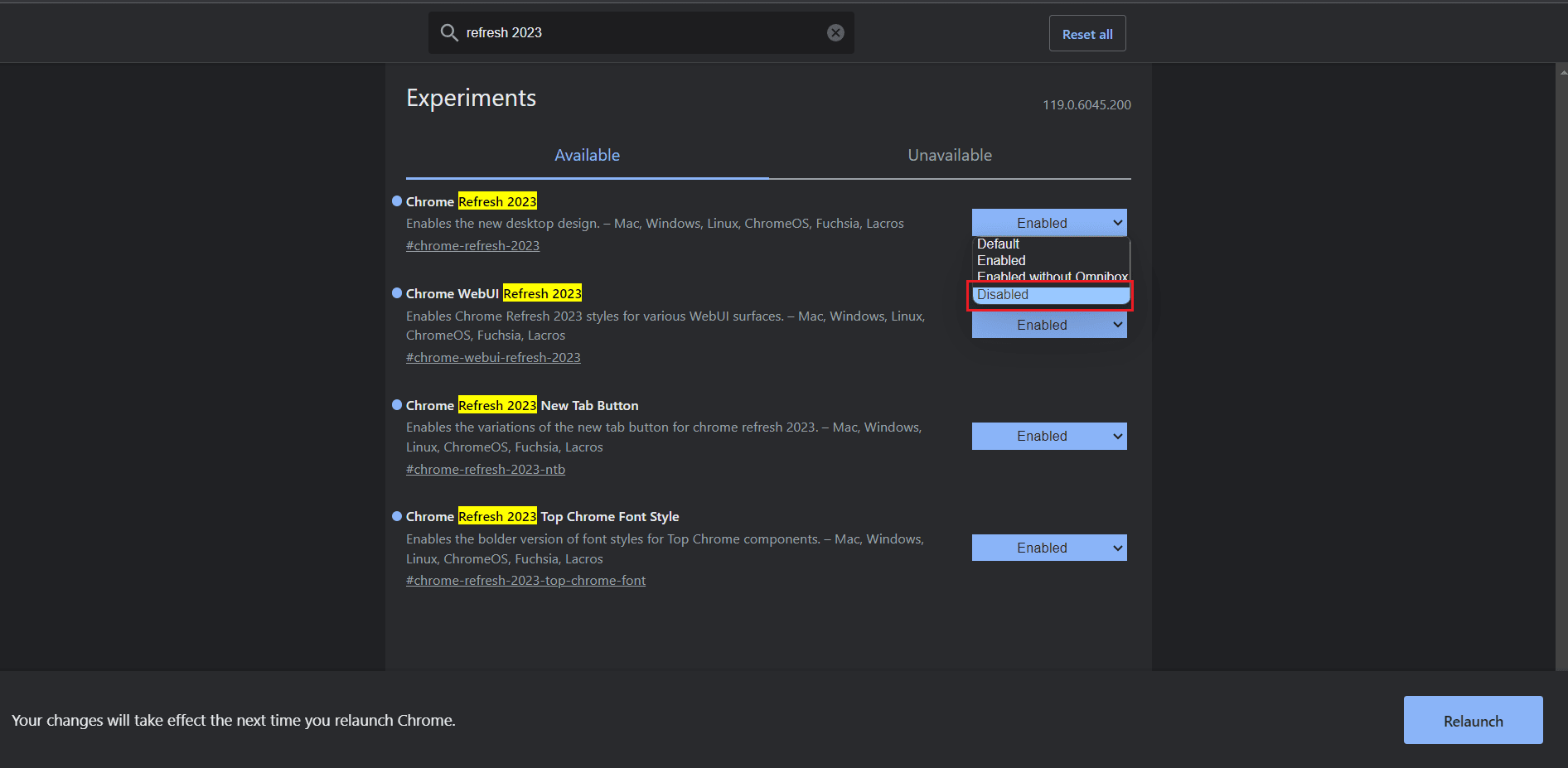Click the blue dot beside New Tab Button flag
Screen dimensions: 1568x768
[397, 405]
